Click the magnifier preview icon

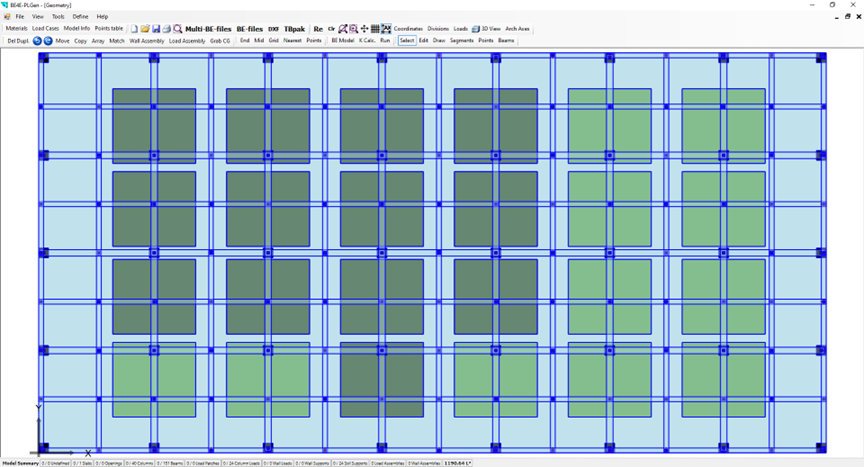click(x=178, y=29)
